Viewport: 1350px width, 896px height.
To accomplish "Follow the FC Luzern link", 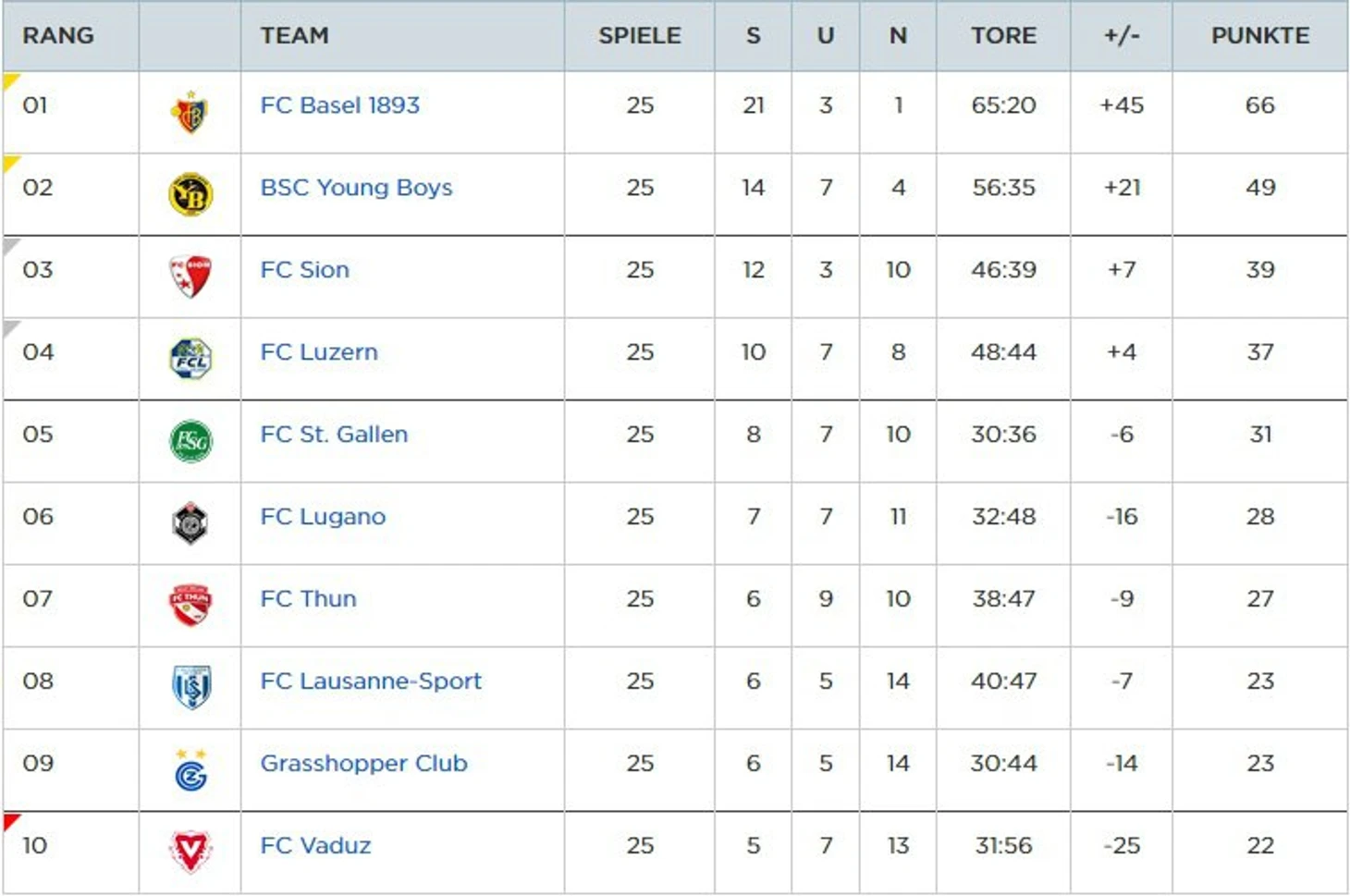I will (319, 352).
